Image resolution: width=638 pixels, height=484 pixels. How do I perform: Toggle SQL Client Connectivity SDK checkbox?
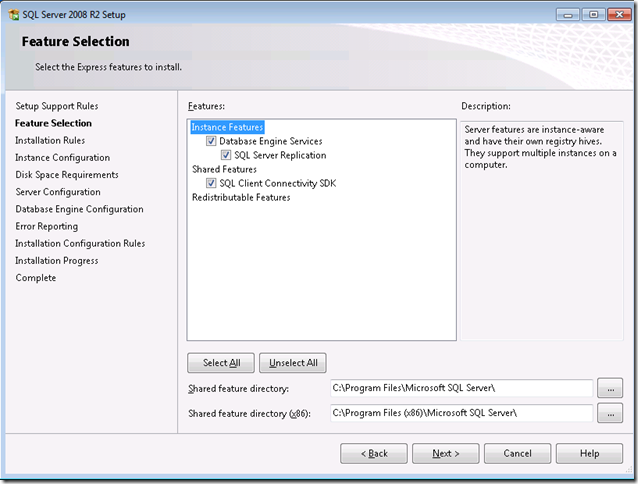pyautogui.click(x=211, y=183)
